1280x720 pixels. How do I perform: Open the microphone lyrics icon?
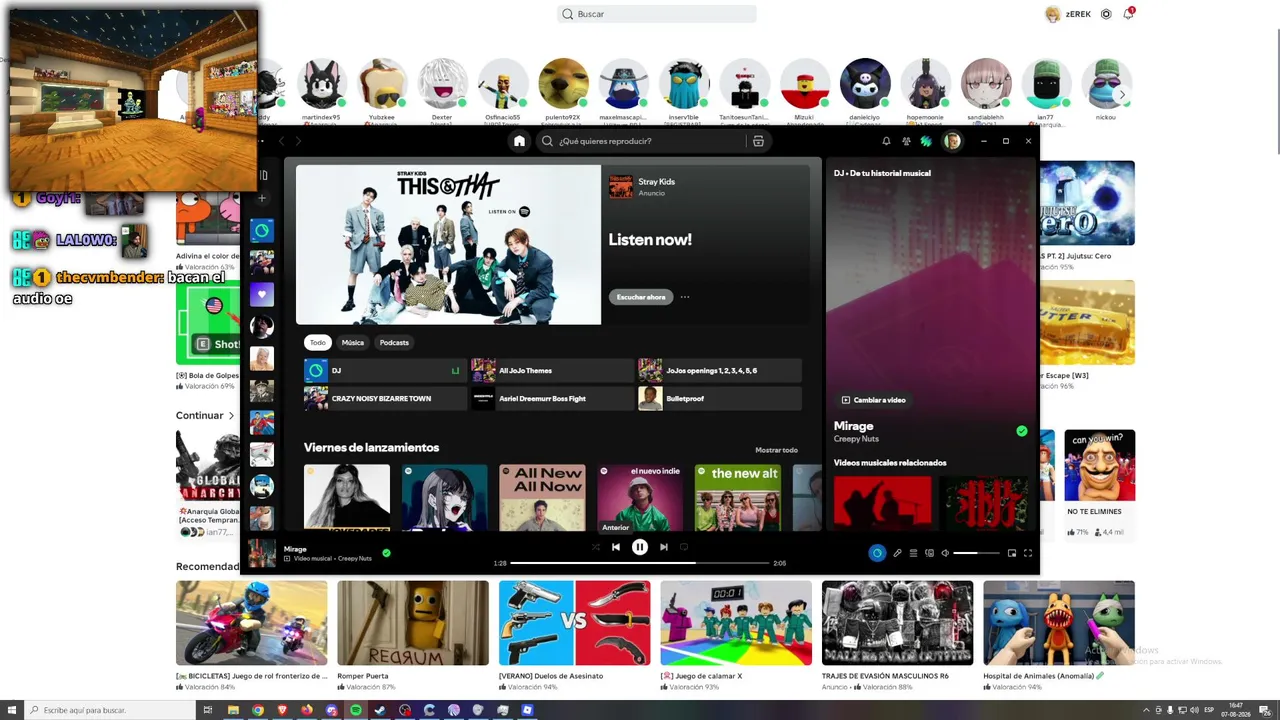[x=897, y=553]
